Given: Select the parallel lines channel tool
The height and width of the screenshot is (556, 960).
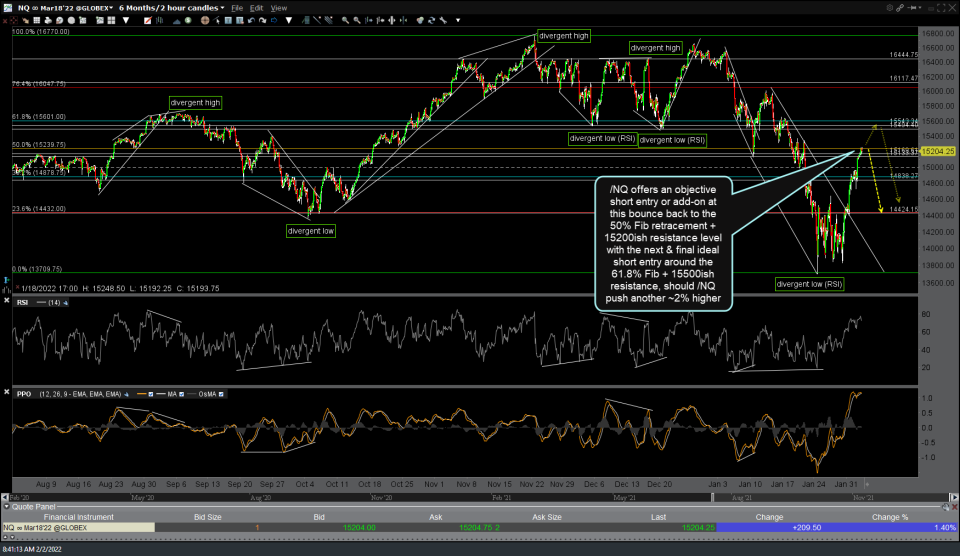Looking at the screenshot, I should click(x=329, y=20).
